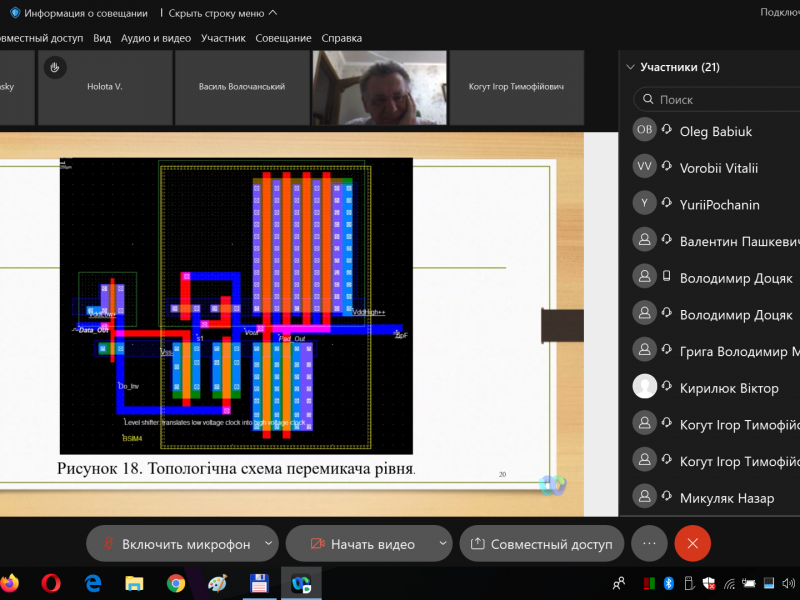800x600 pixels.
Task: Open Google Chrome from the taskbar
Action: [x=176, y=582]
